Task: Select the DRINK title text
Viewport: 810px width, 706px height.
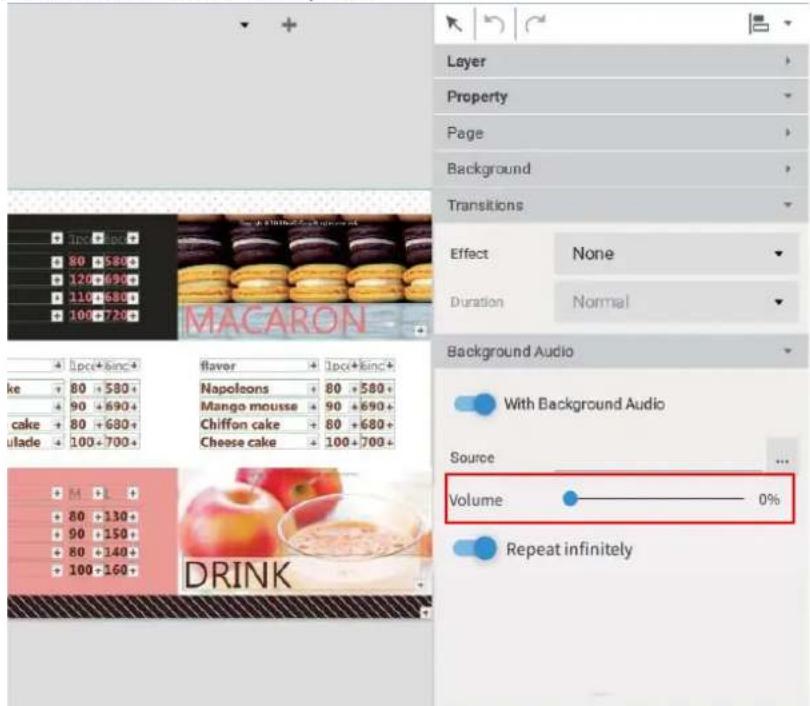Action: point(238,575)
